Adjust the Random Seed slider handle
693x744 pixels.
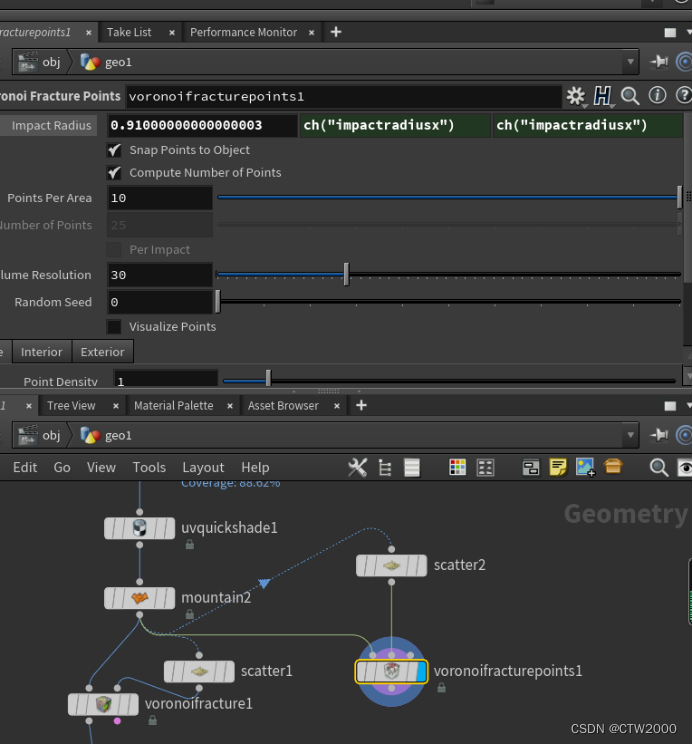click(218, 302)
